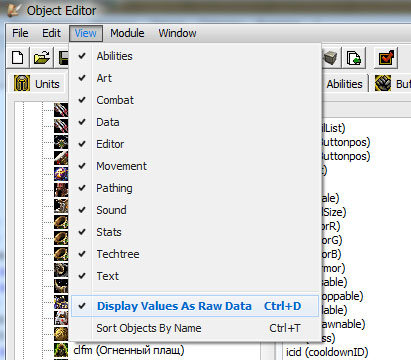The width and height of the screenshot is (411, 360).
Task: Switch to the Abilities tab
Action: 344,84
